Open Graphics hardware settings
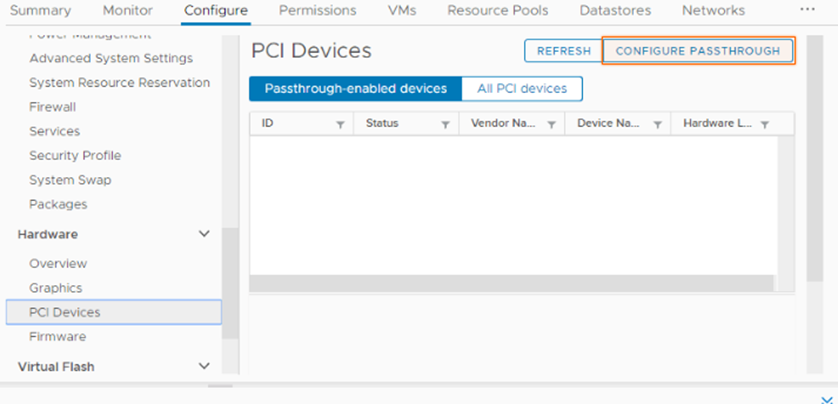 56,288
